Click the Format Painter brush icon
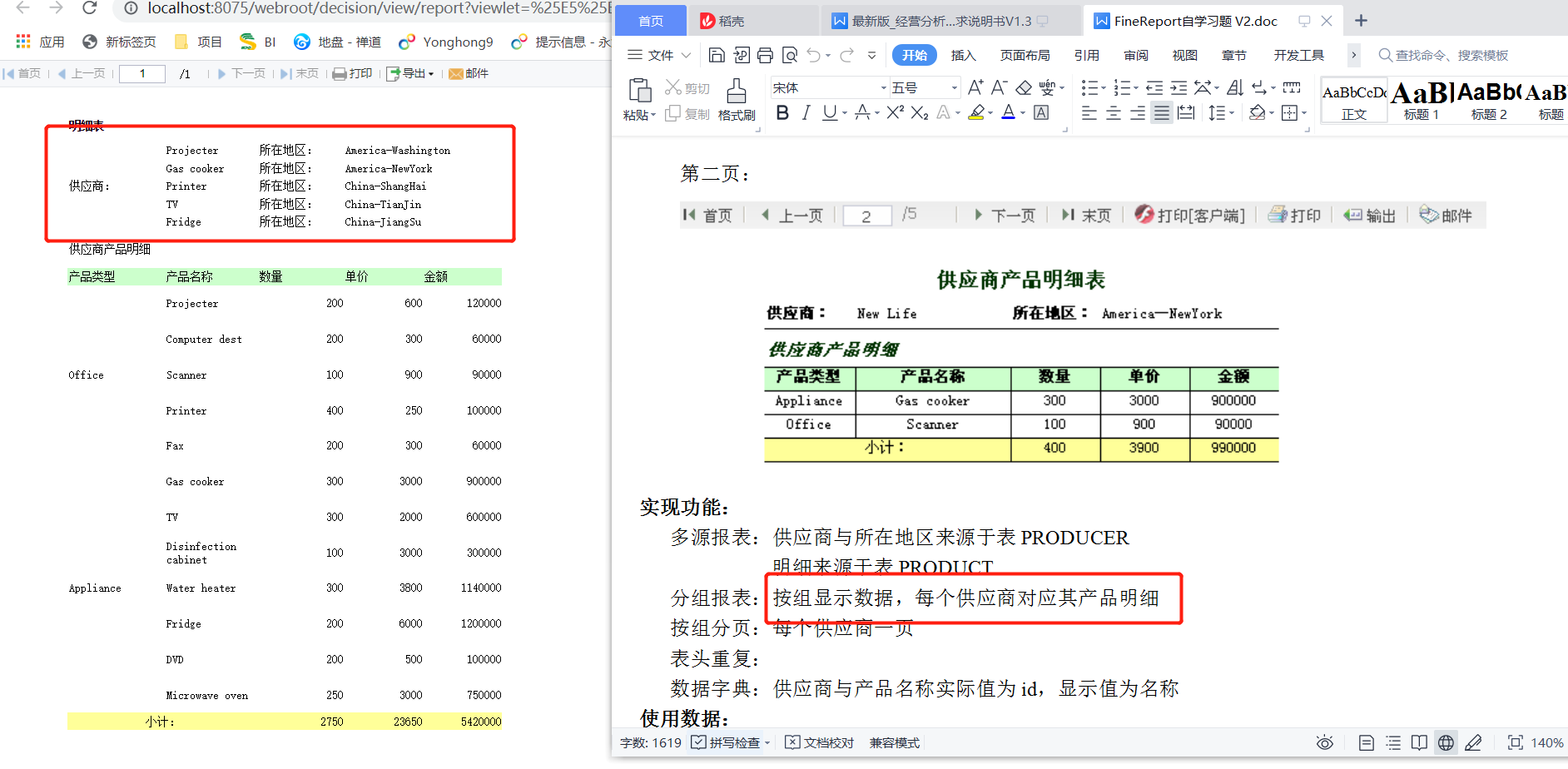Screen dimensions: 1568x769 (737, 90)
